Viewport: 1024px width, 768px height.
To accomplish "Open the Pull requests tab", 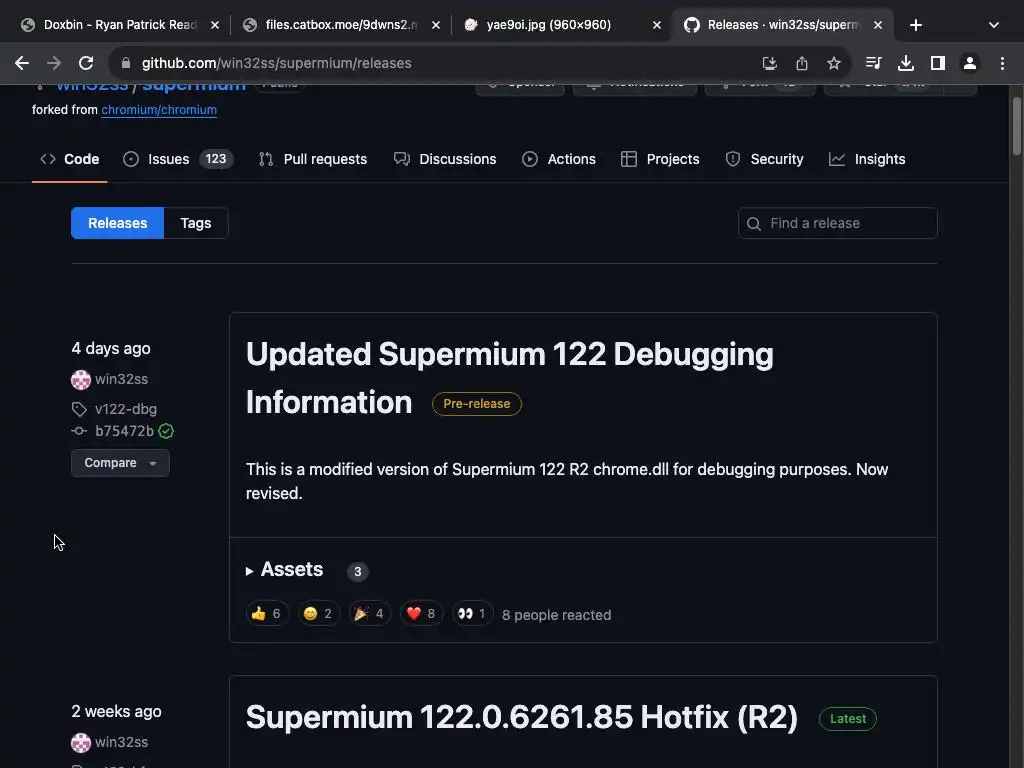I will click(313, 159).
